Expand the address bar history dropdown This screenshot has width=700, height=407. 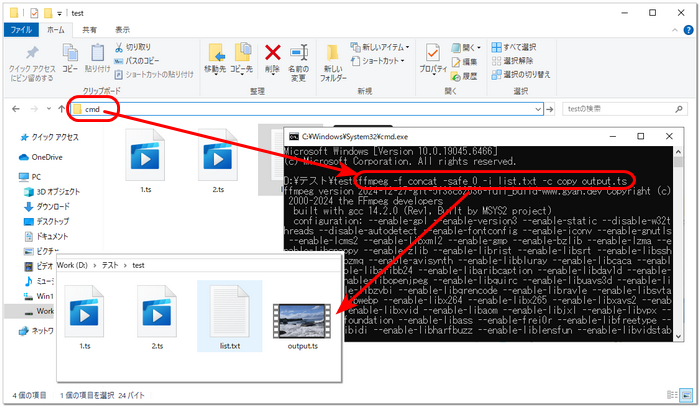[x=538, y=109]
